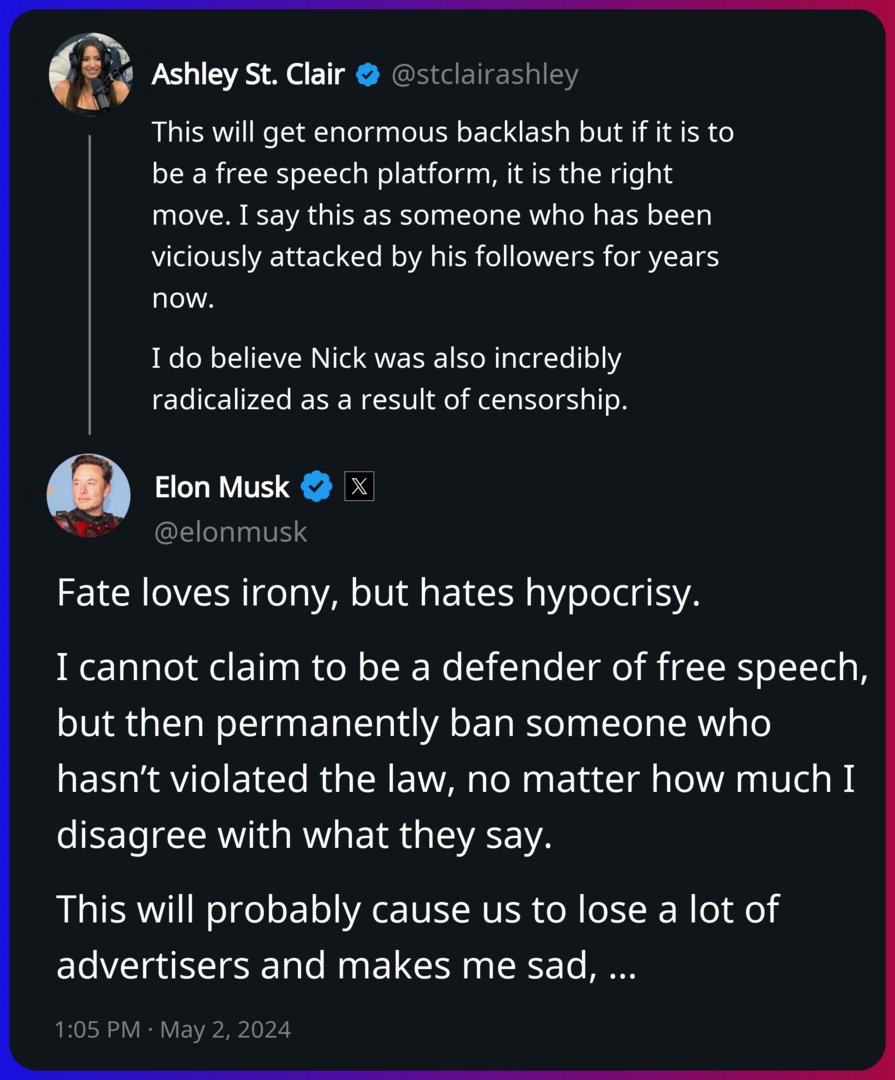Click the "This will probably cause us" line
This screenshot has width=895, height=1080.
pyautogui.click(x=417, y=910)
